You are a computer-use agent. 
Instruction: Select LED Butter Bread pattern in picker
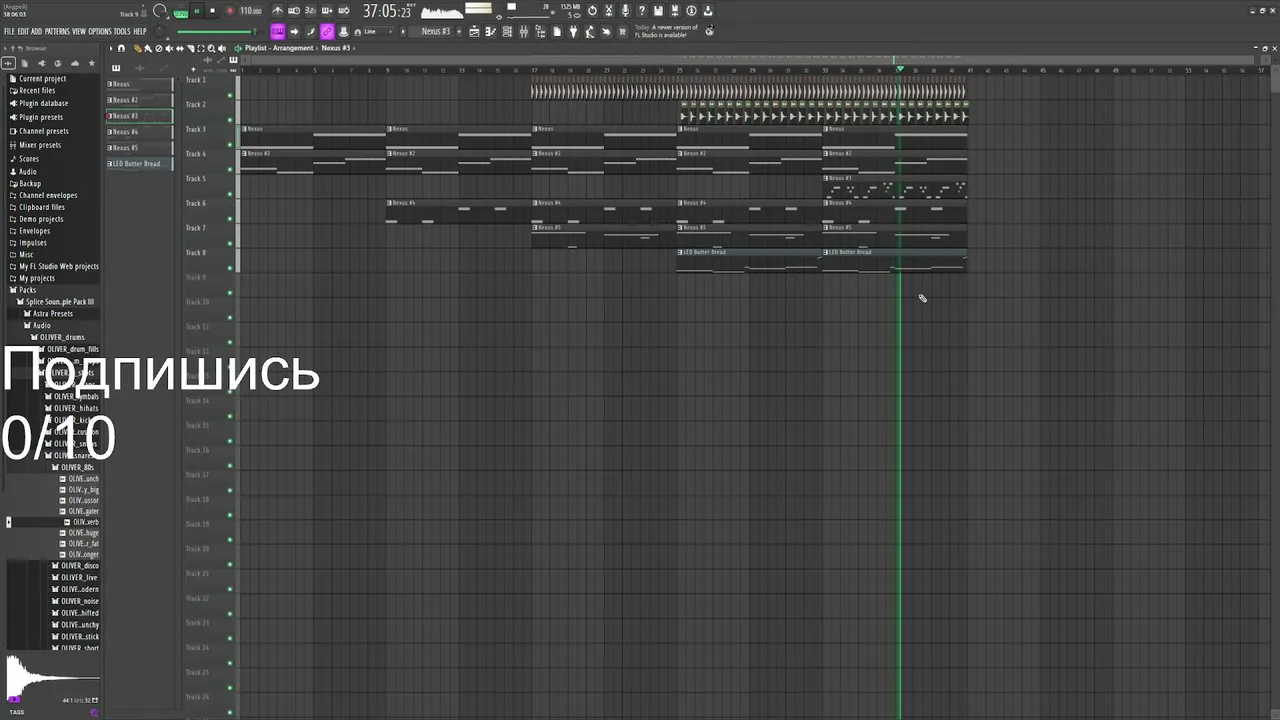(x=139, y=164)
